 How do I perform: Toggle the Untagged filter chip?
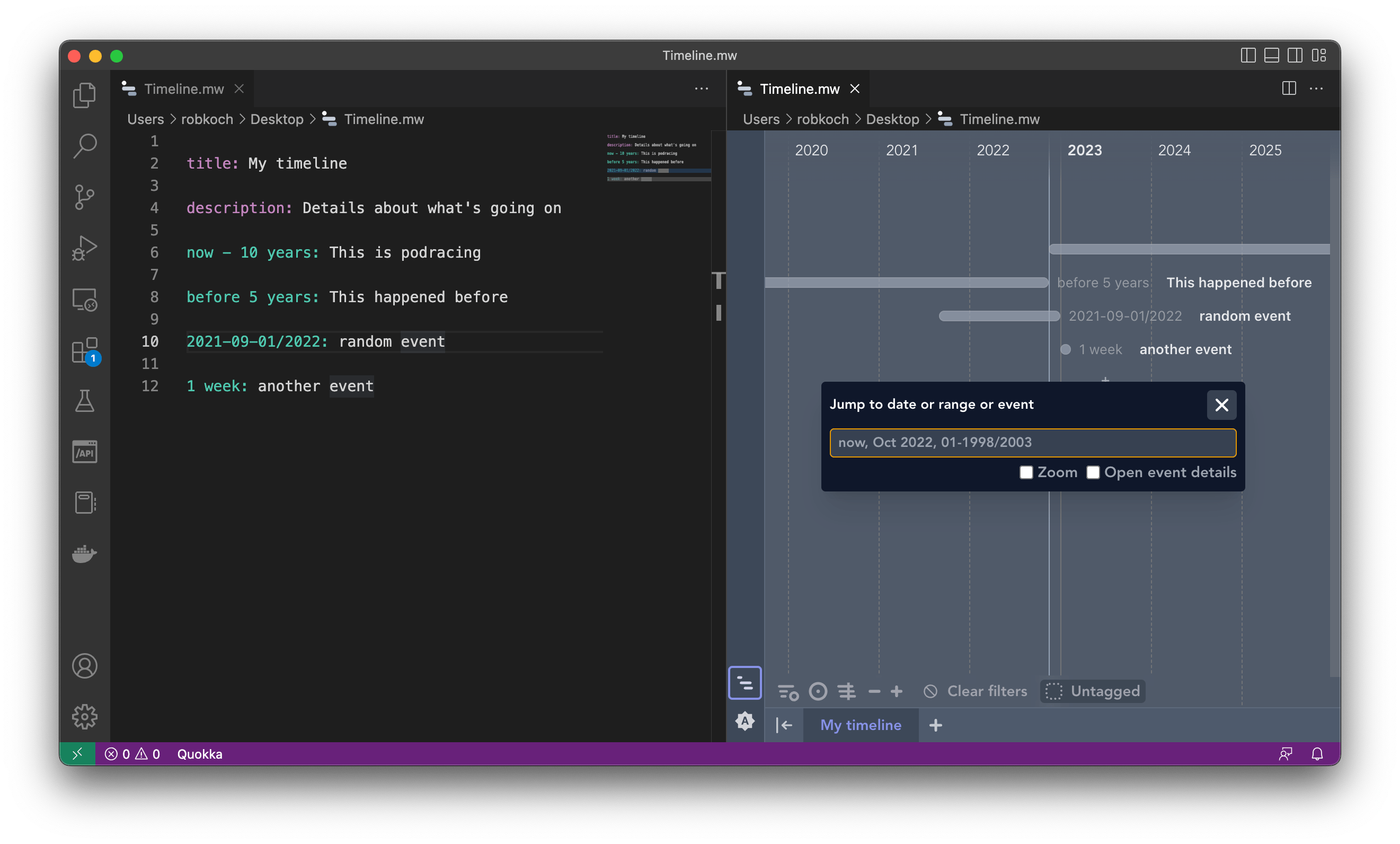[x=1092, y=691]
